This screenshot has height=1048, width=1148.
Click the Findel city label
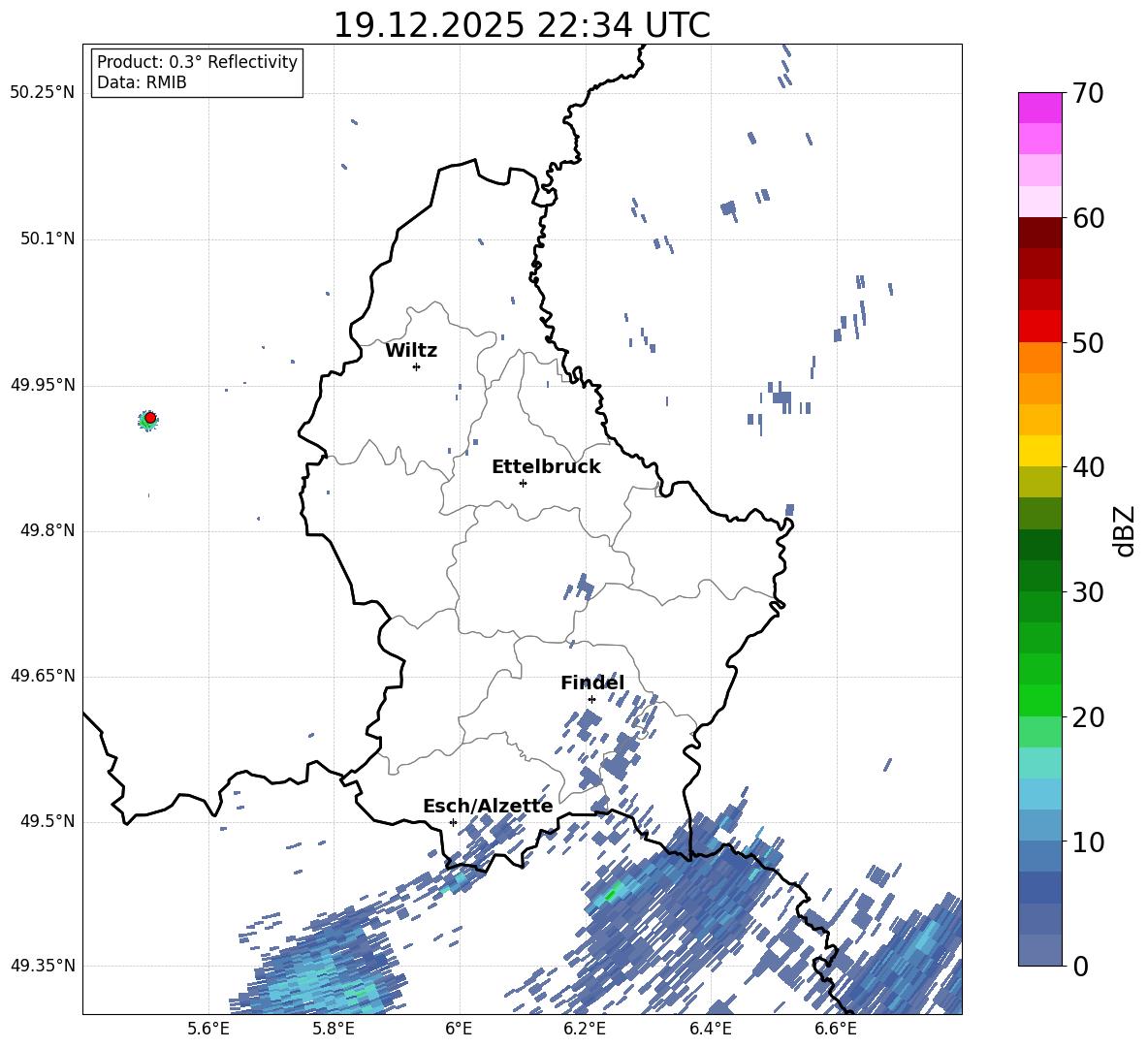click(x=592, y=683)
